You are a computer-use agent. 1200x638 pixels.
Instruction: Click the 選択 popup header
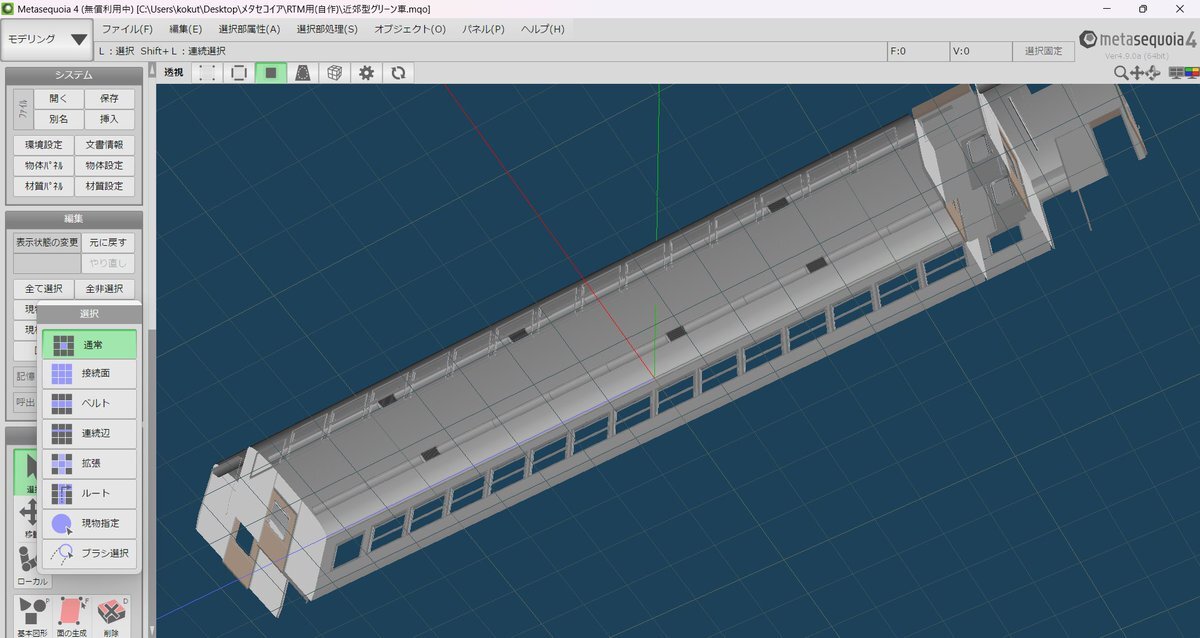[89, 315]
